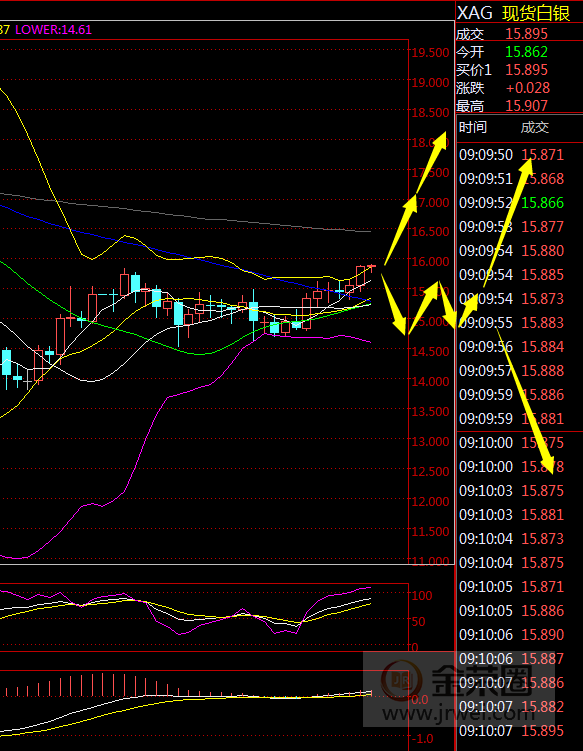The image size is (583, 751).
Task: Select the green 15.866 tick at 09:09:52
Action: (543, 203)
